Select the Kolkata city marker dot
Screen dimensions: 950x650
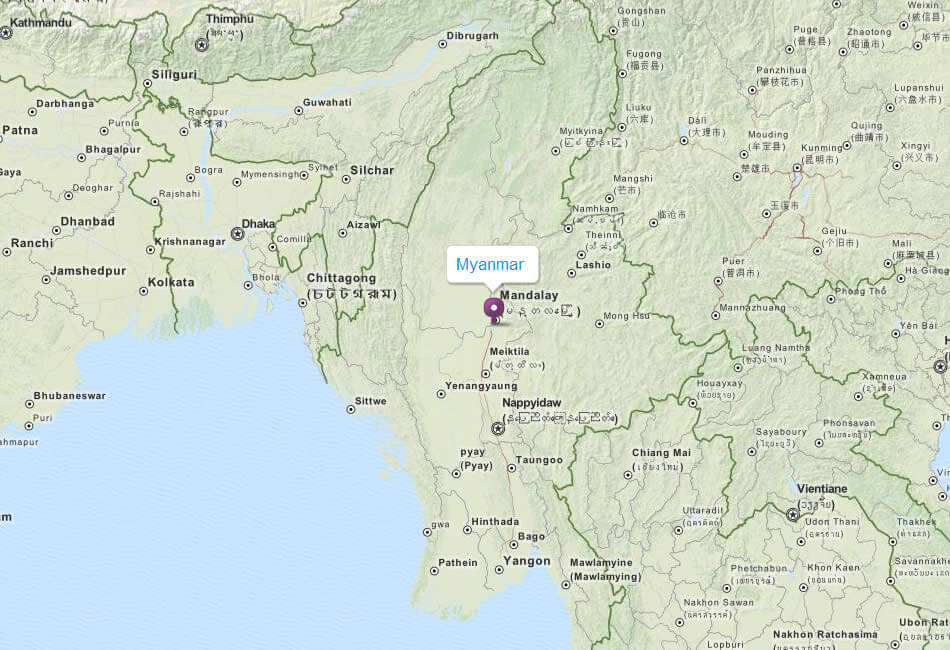point(144,291)
